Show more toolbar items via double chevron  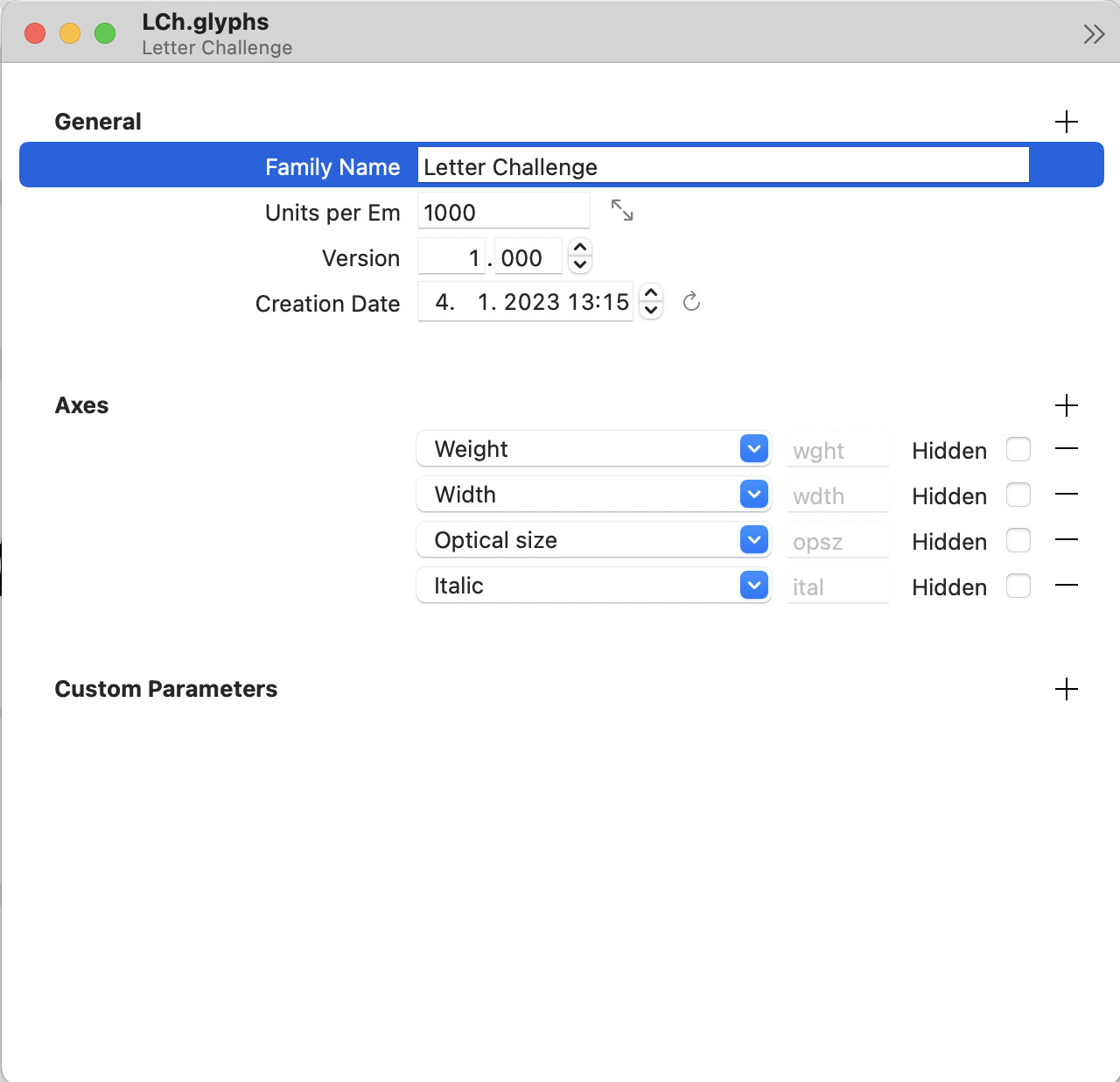coord(1093,34)
